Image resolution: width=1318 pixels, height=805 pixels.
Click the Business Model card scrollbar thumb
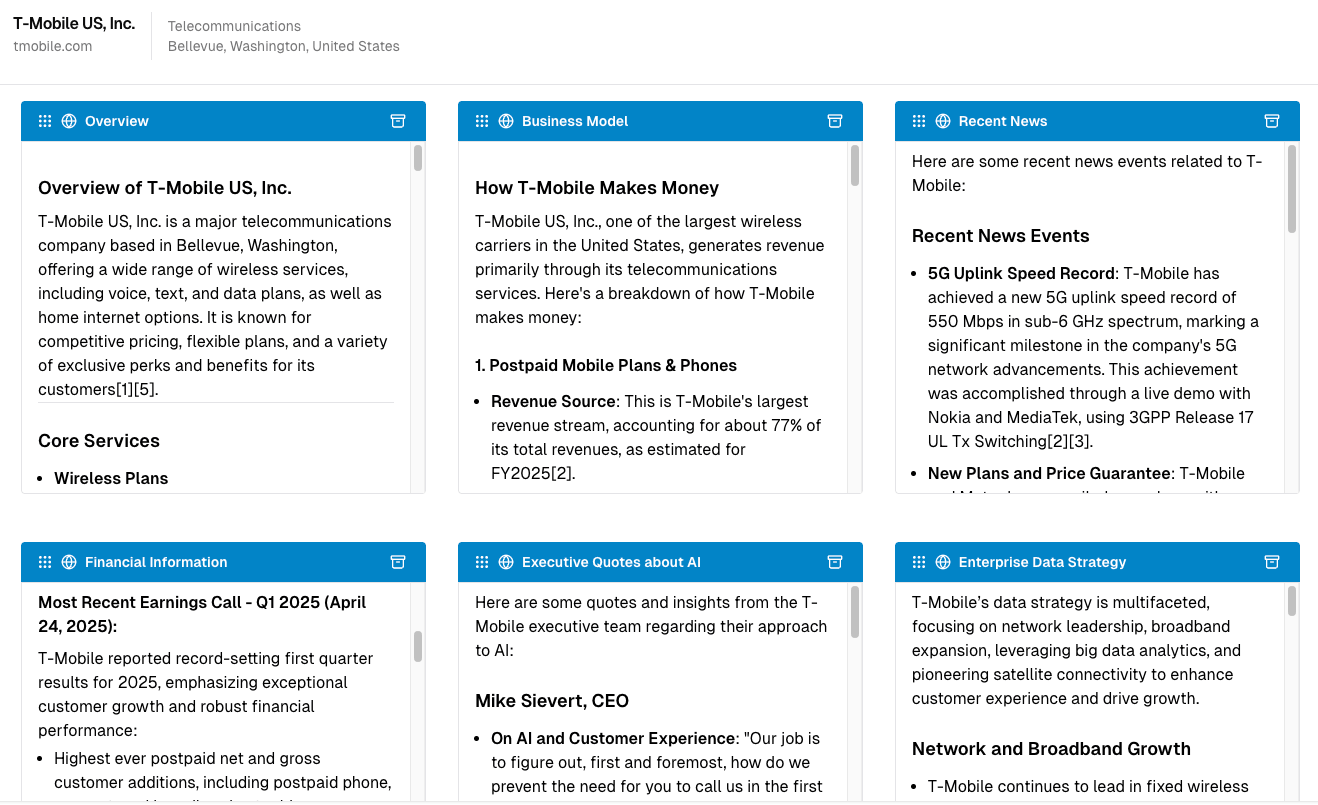(x=855, y=166)
